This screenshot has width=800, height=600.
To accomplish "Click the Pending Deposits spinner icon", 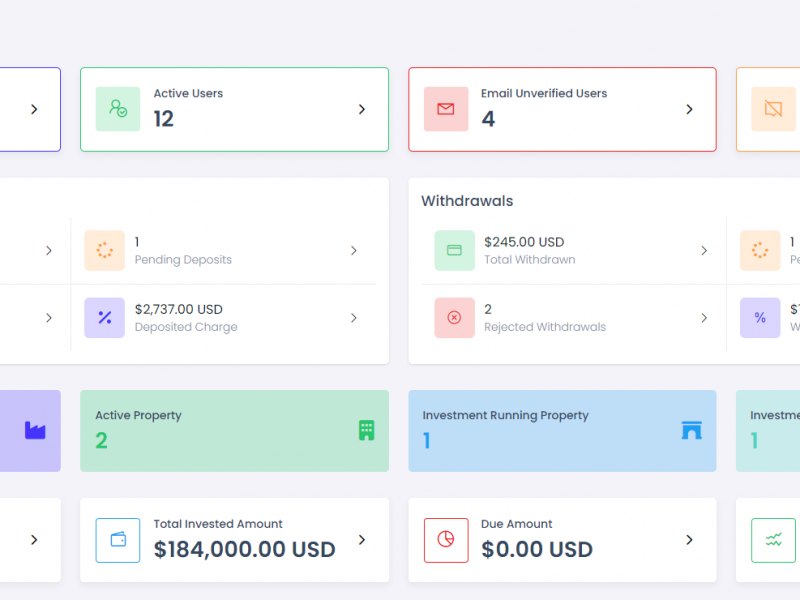I will point(105,251).
